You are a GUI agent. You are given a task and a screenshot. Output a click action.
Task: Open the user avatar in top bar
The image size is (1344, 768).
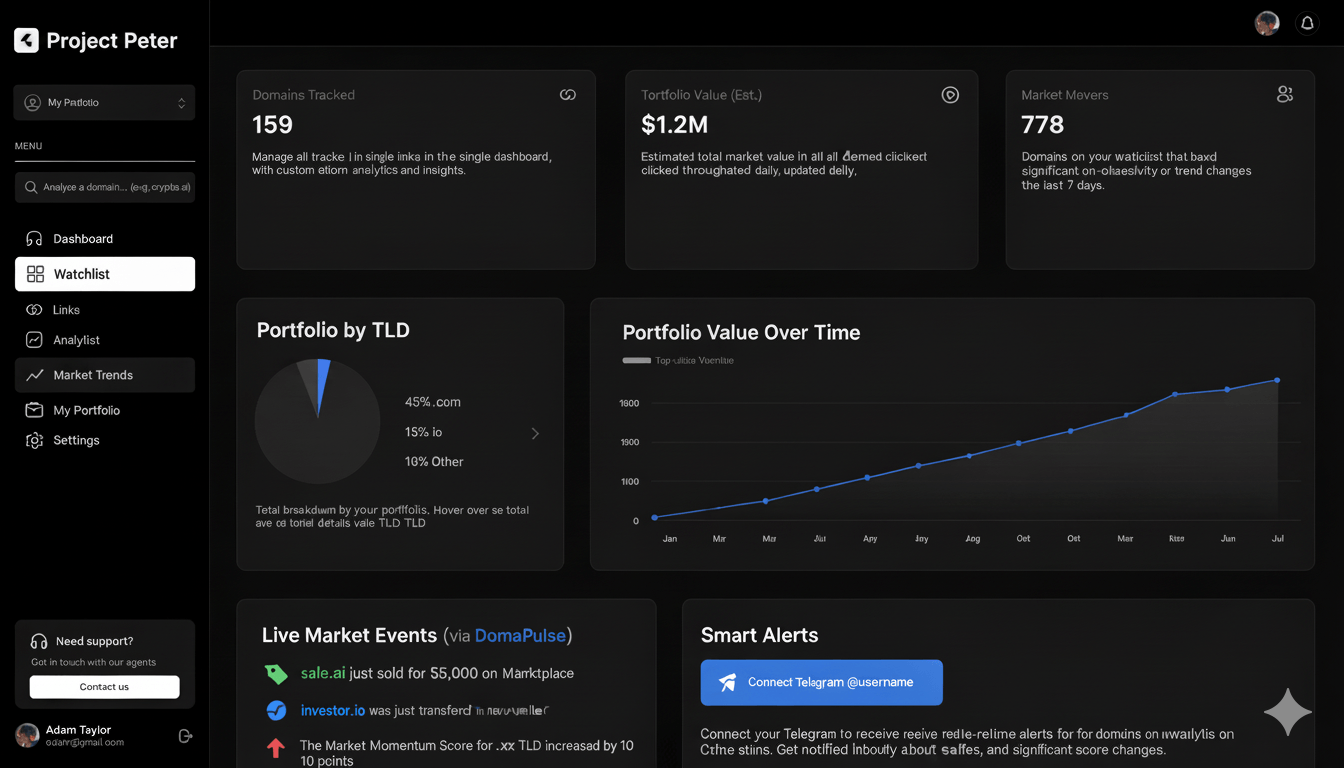1267,24
